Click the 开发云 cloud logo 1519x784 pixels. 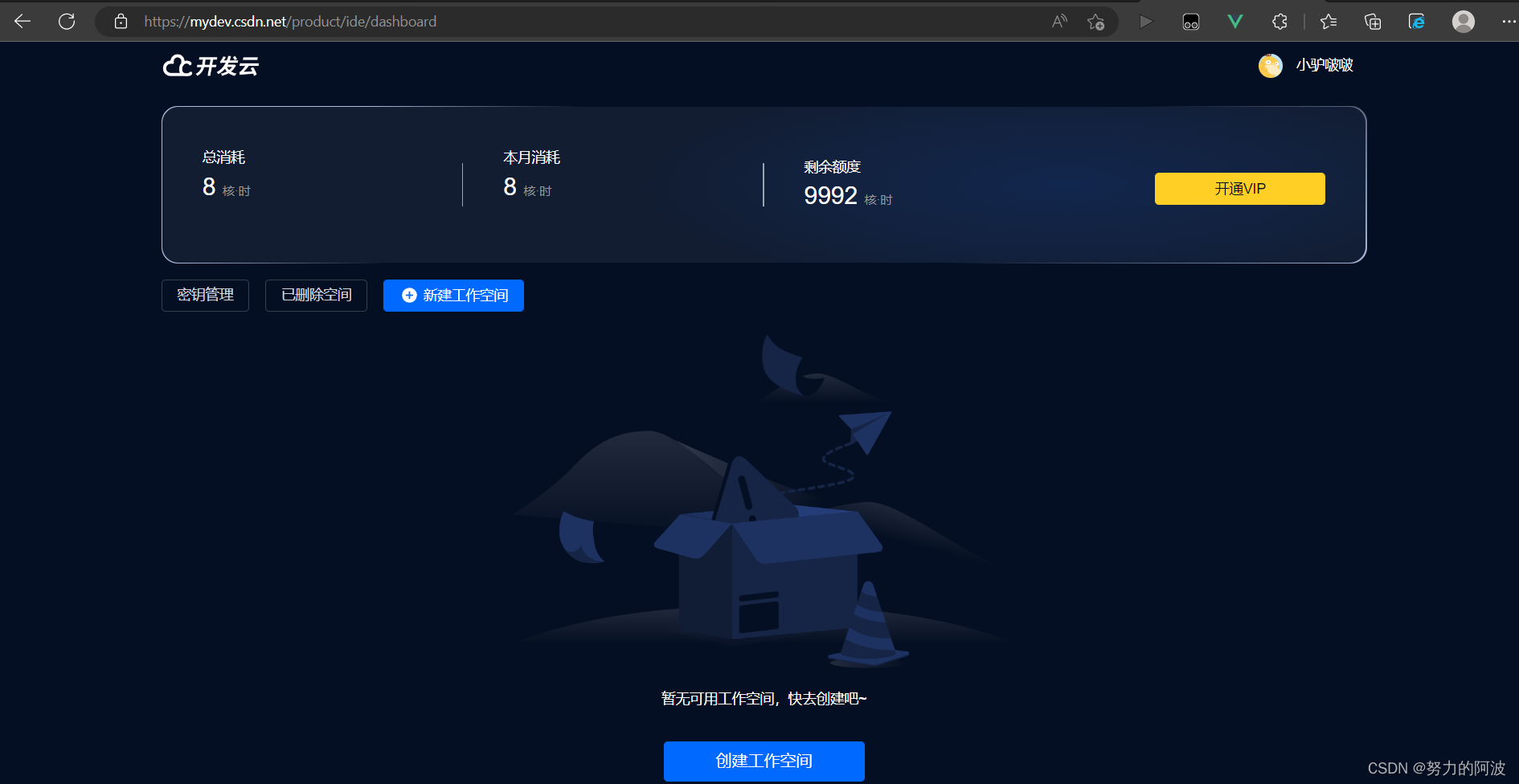pos(211,66)
